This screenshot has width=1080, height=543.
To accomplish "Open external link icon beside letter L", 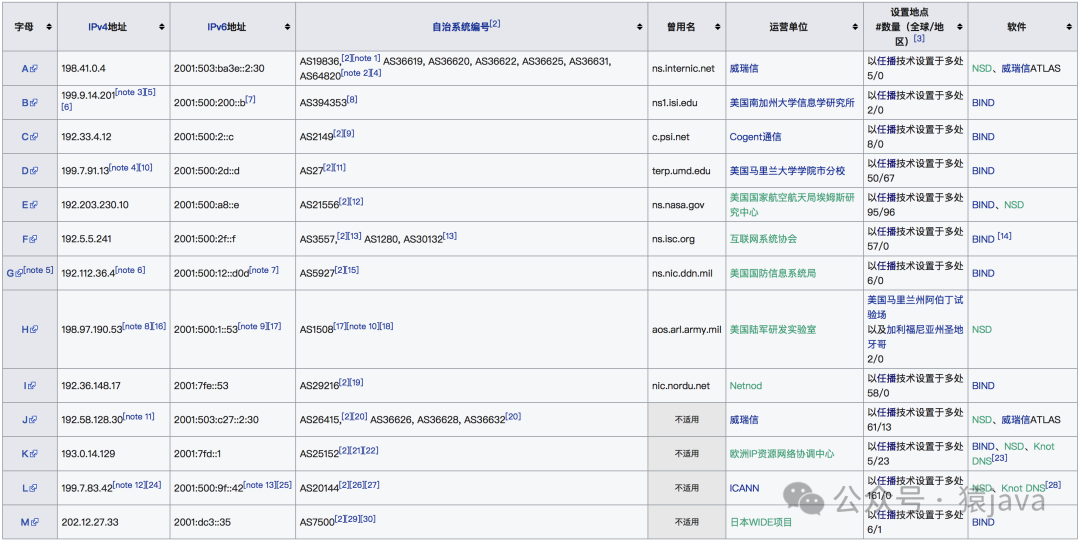I will pyautogui.click(x=33, y=488).
